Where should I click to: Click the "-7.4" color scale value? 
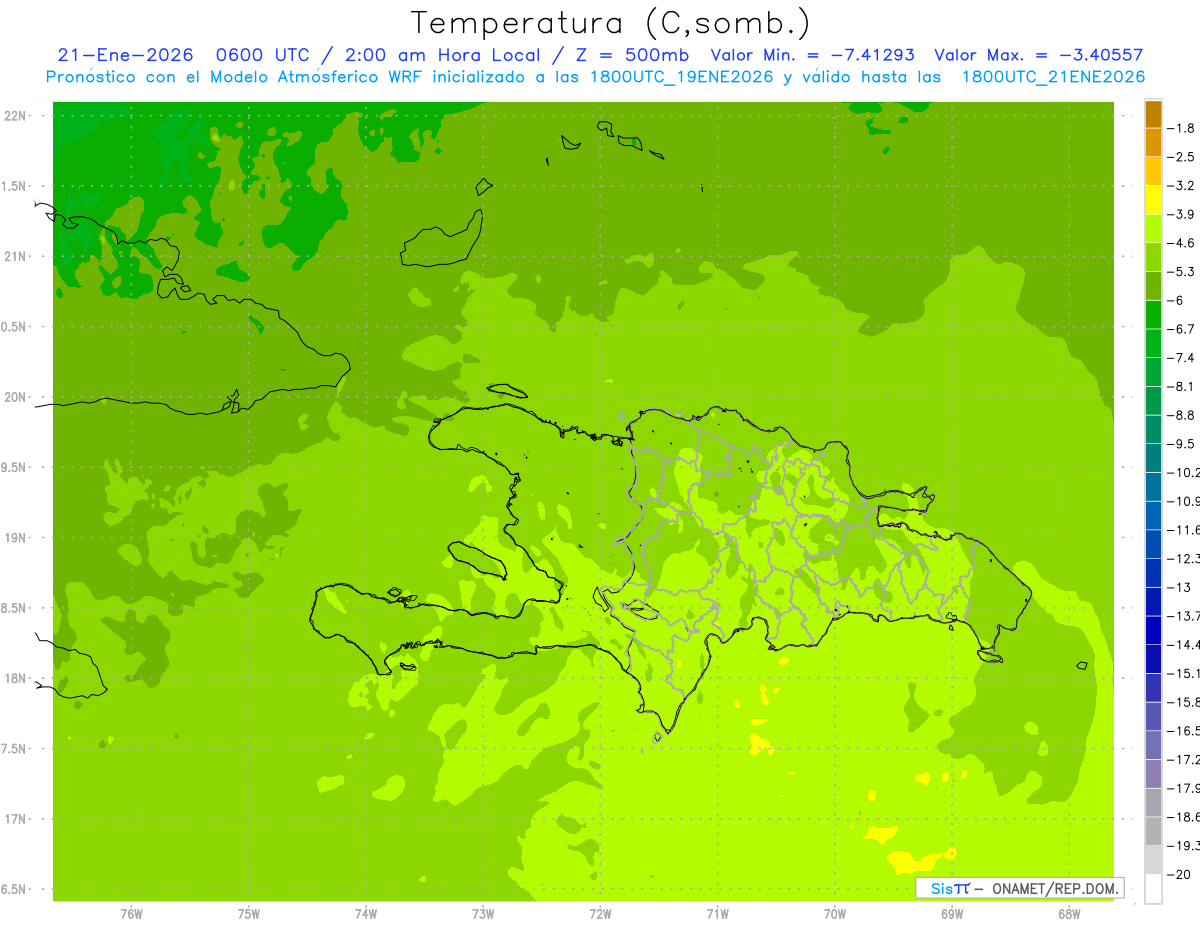pos(1183,358)
